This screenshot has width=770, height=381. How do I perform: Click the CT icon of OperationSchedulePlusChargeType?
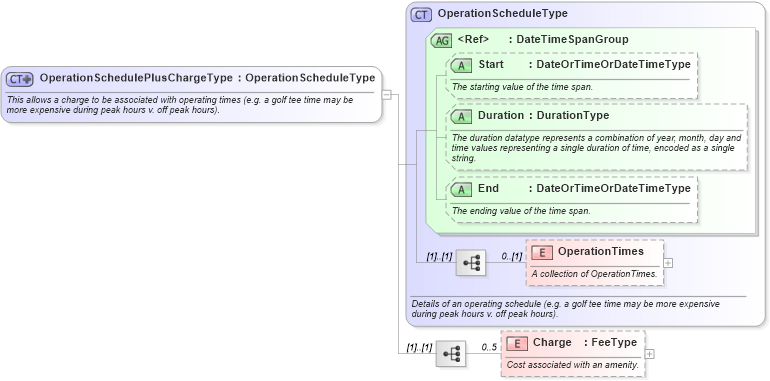tap(20, 79)
